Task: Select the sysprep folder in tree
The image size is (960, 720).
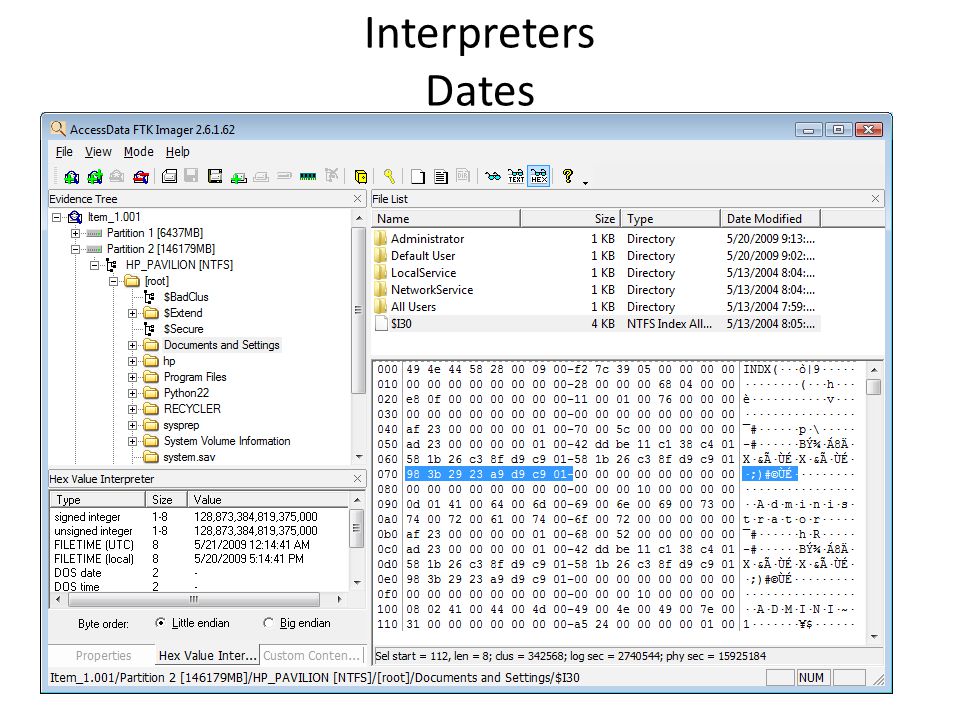Action: point(181,425)
